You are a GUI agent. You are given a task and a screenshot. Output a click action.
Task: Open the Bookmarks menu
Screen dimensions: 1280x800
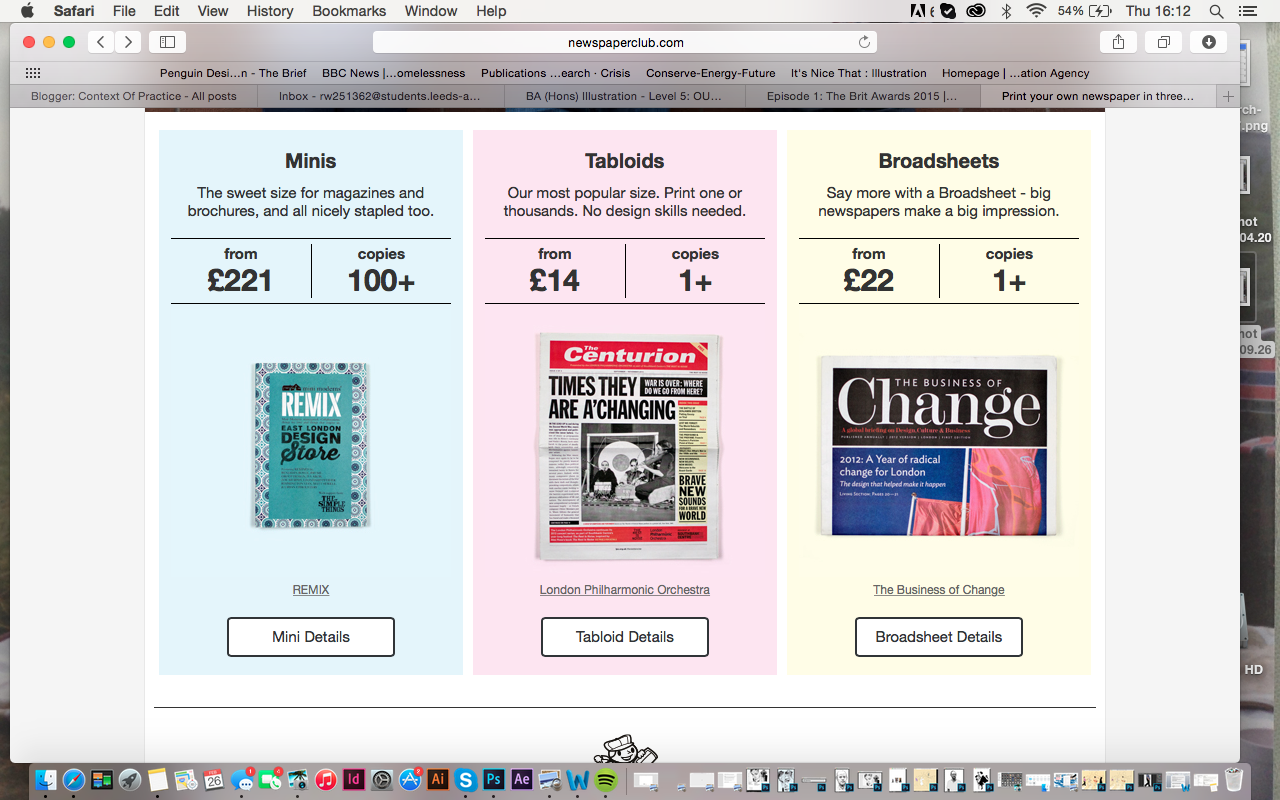349,11
